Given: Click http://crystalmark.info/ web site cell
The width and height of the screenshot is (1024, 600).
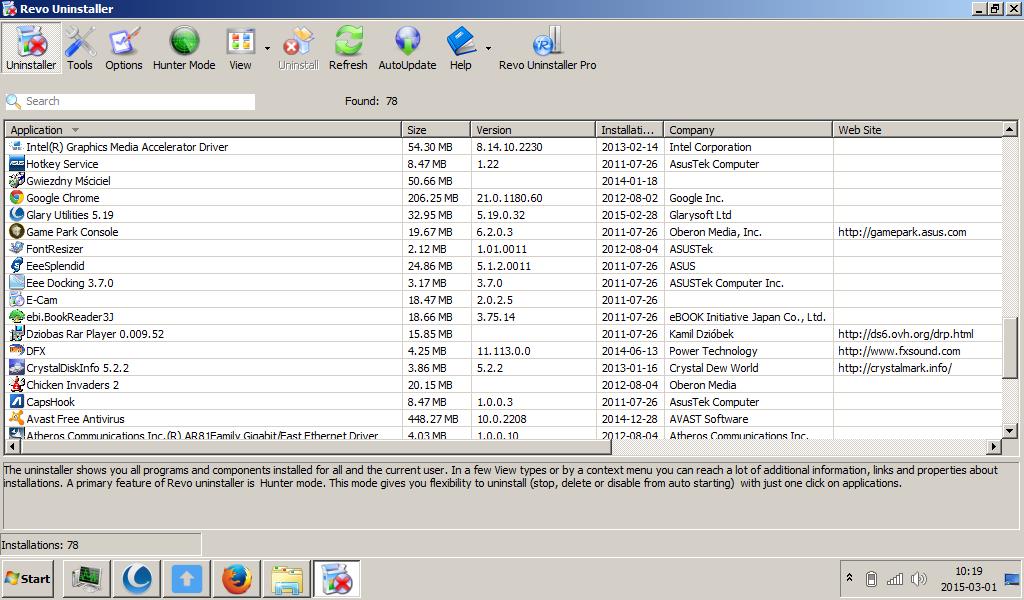Looking at the screenshot, I should (x=895, y=368).
